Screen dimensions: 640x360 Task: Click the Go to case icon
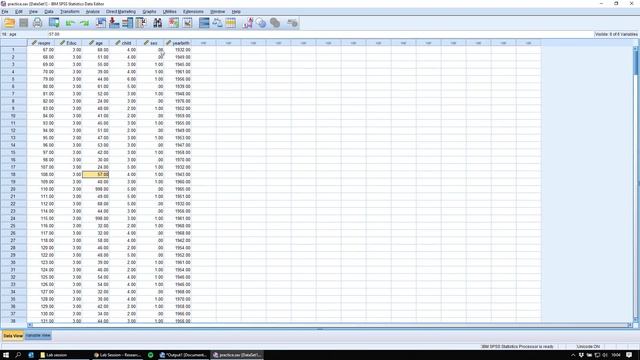(x=101, y=23)
